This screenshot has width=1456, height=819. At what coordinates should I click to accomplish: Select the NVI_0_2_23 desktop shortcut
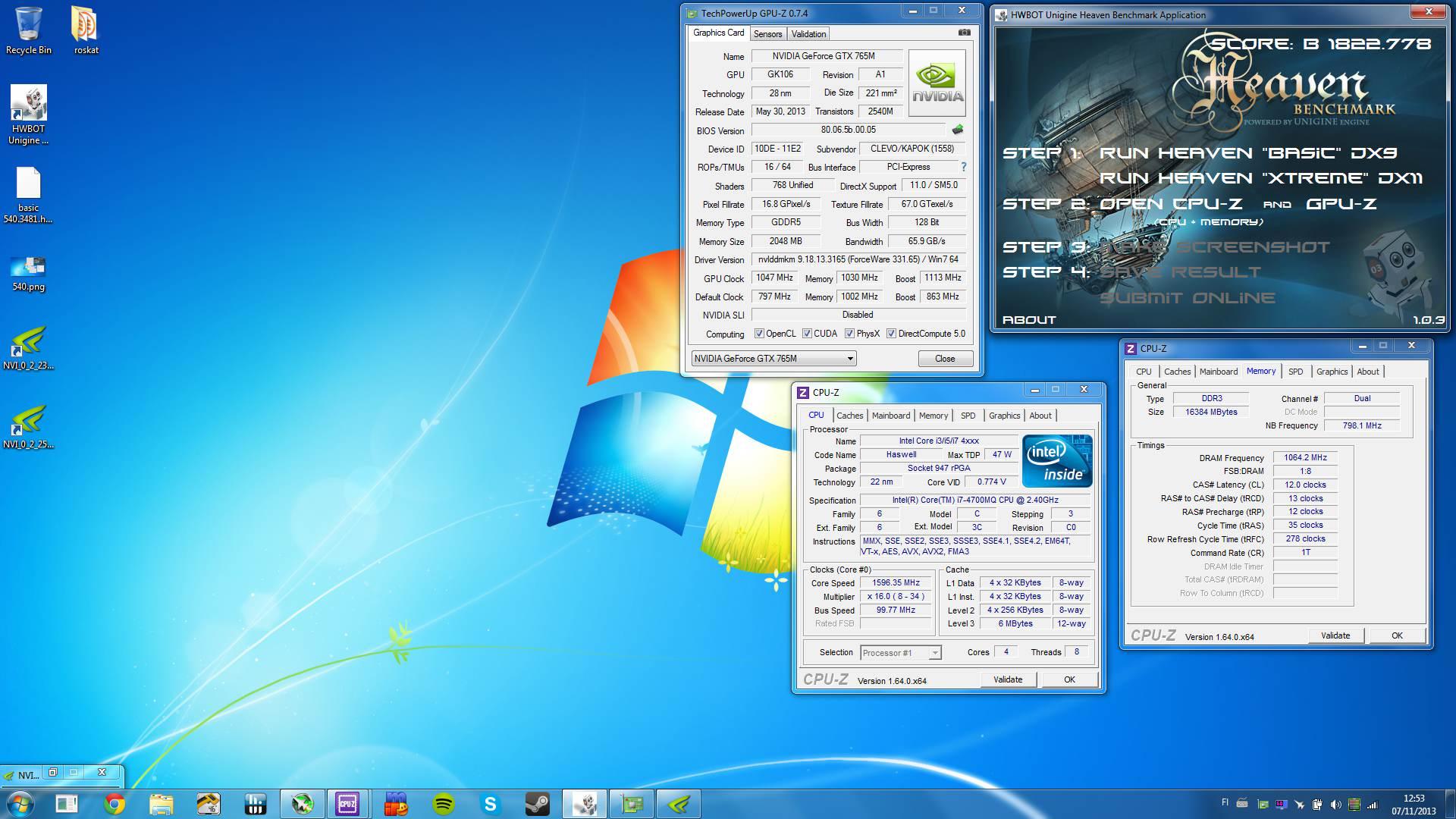coord(29,348)
